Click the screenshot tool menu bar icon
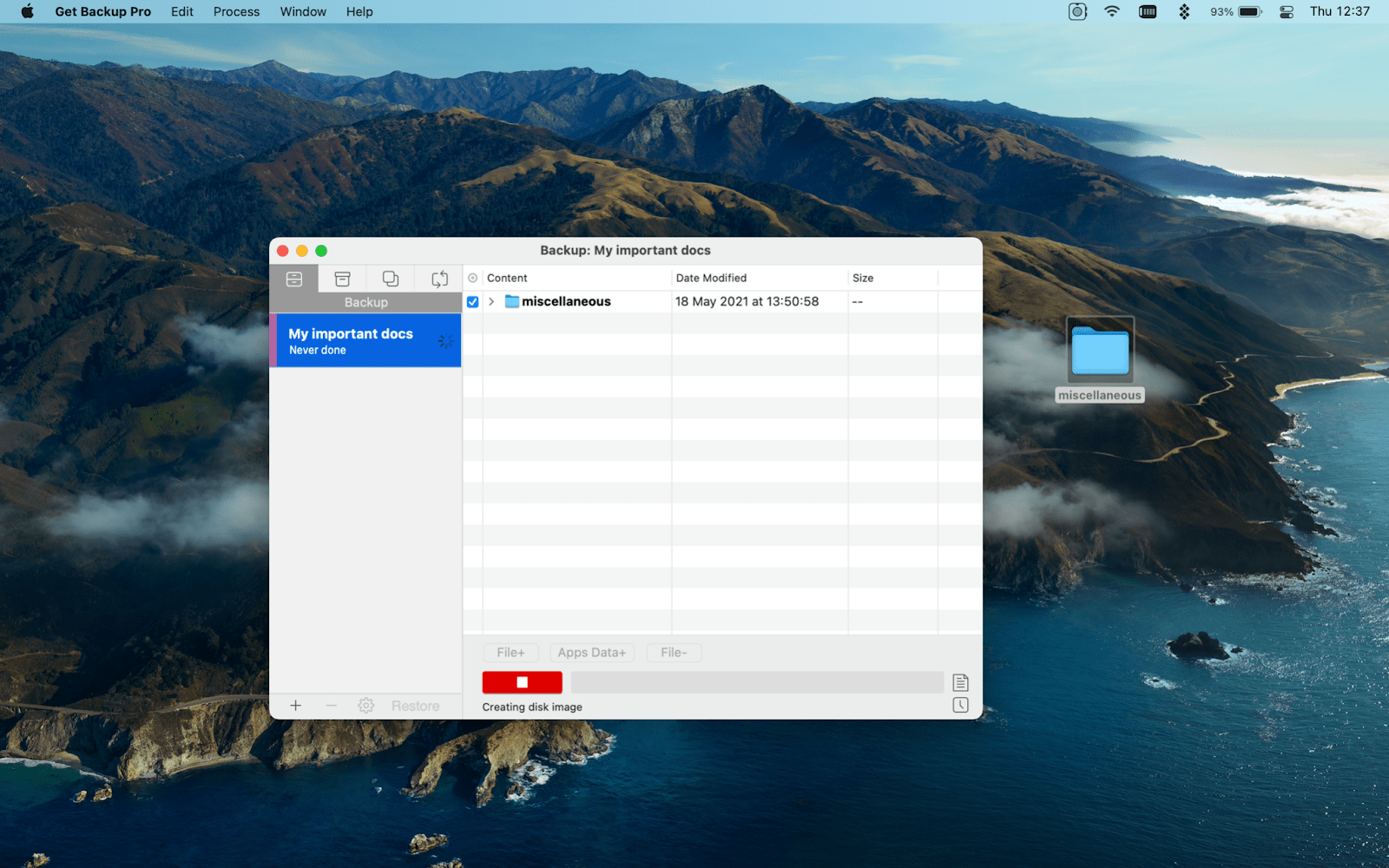This screenshot has height=868, width=1389. 1077,11
